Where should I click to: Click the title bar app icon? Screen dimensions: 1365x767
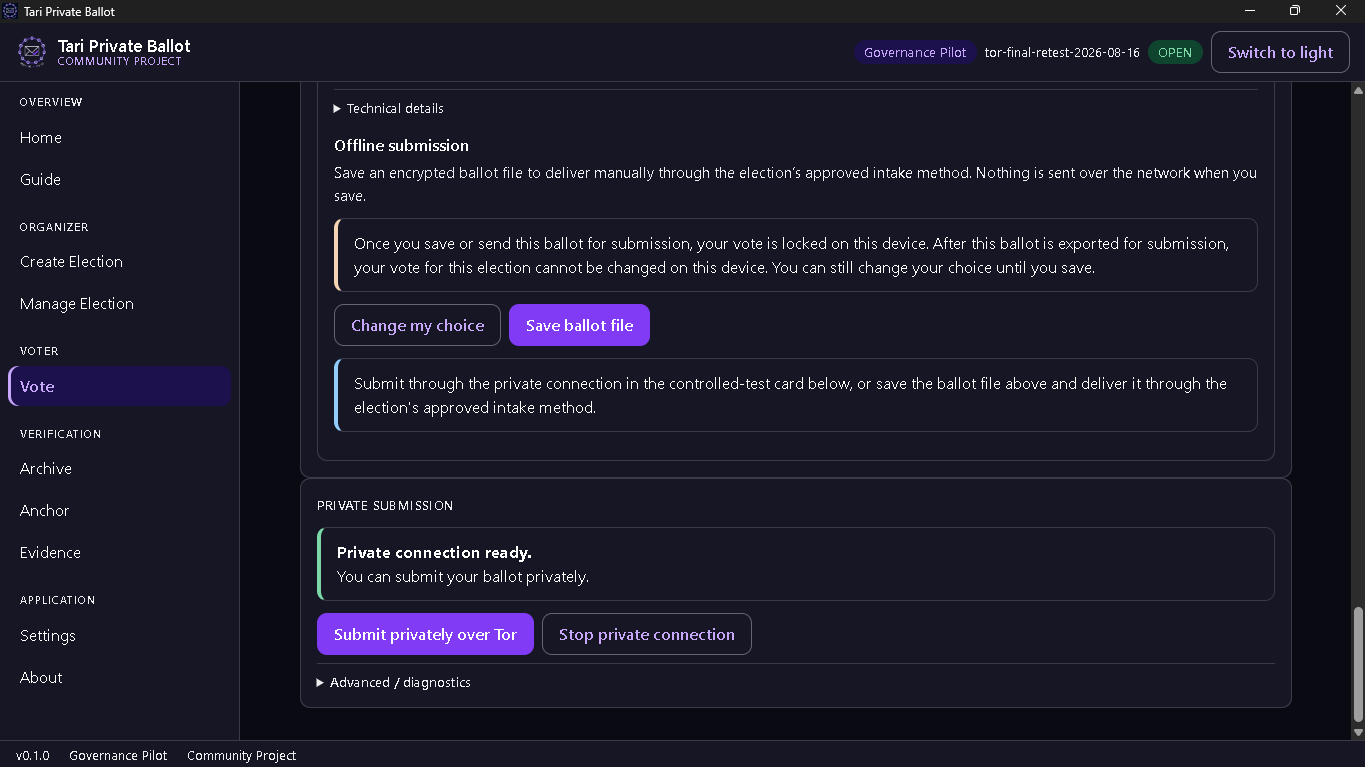coord(11,11)
